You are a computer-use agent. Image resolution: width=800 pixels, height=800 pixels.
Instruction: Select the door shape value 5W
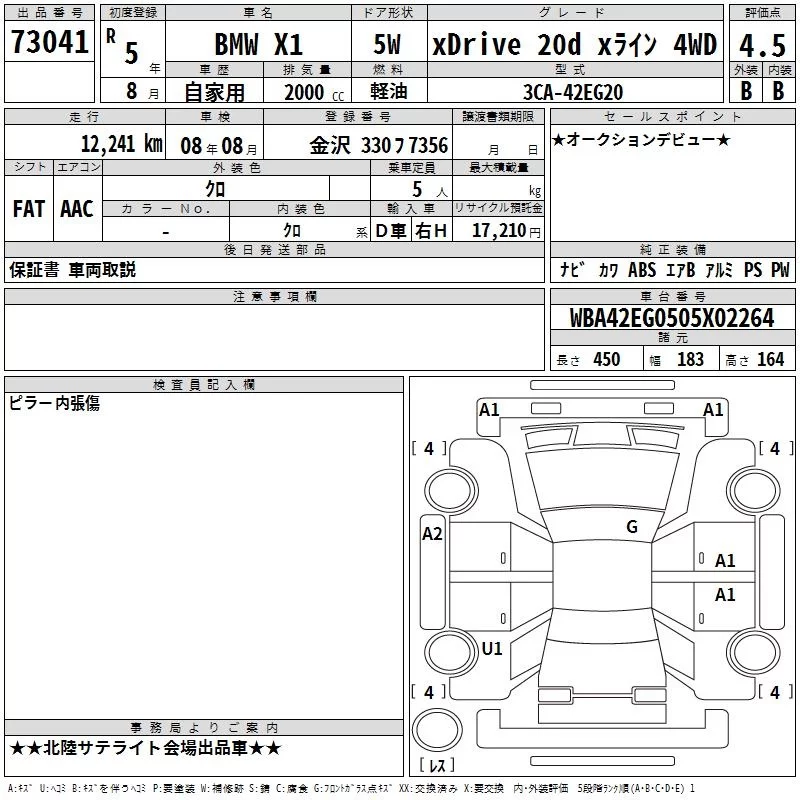(387, 44)
